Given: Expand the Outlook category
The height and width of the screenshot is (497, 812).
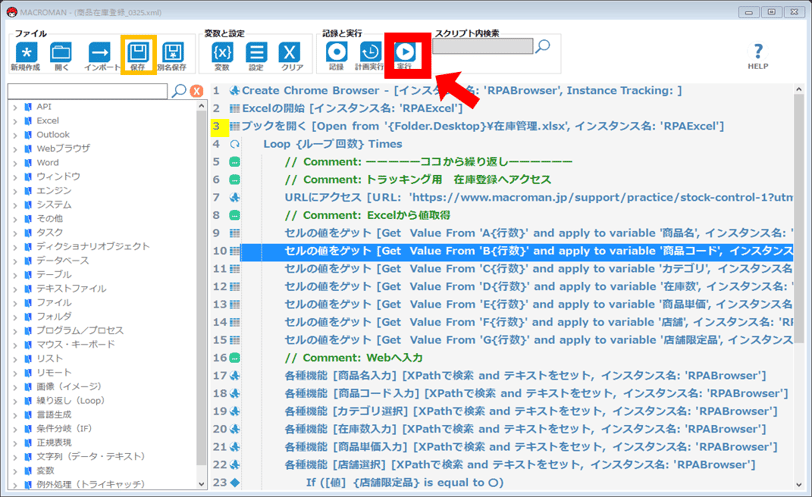Looking at the screenshot, I should coord(15,135).
